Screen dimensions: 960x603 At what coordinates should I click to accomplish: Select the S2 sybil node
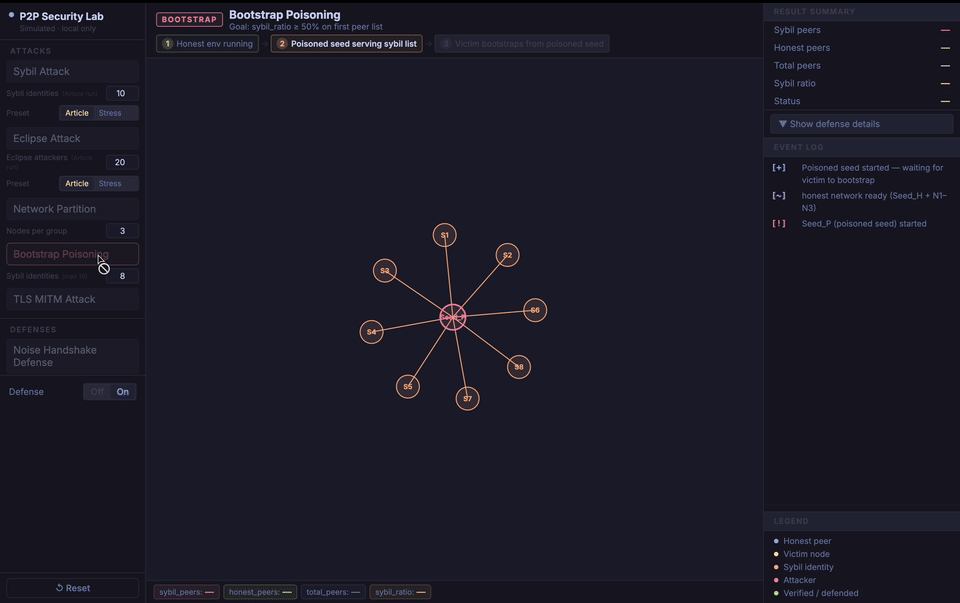tap(508, 255)
